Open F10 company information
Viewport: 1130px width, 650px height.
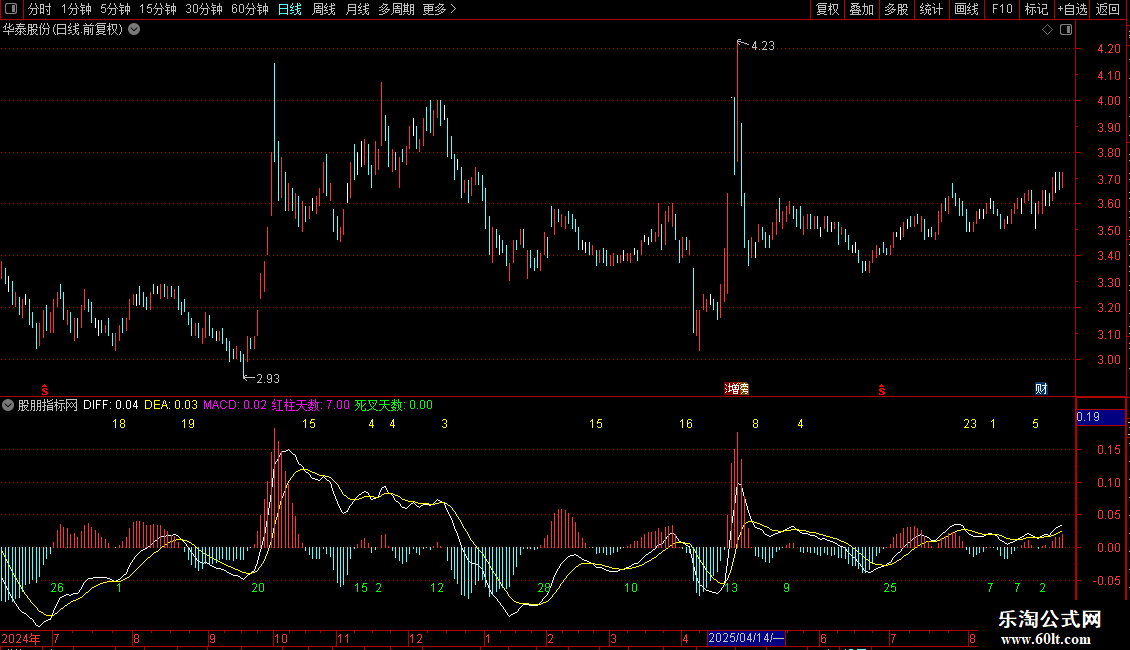[1002, 9]
